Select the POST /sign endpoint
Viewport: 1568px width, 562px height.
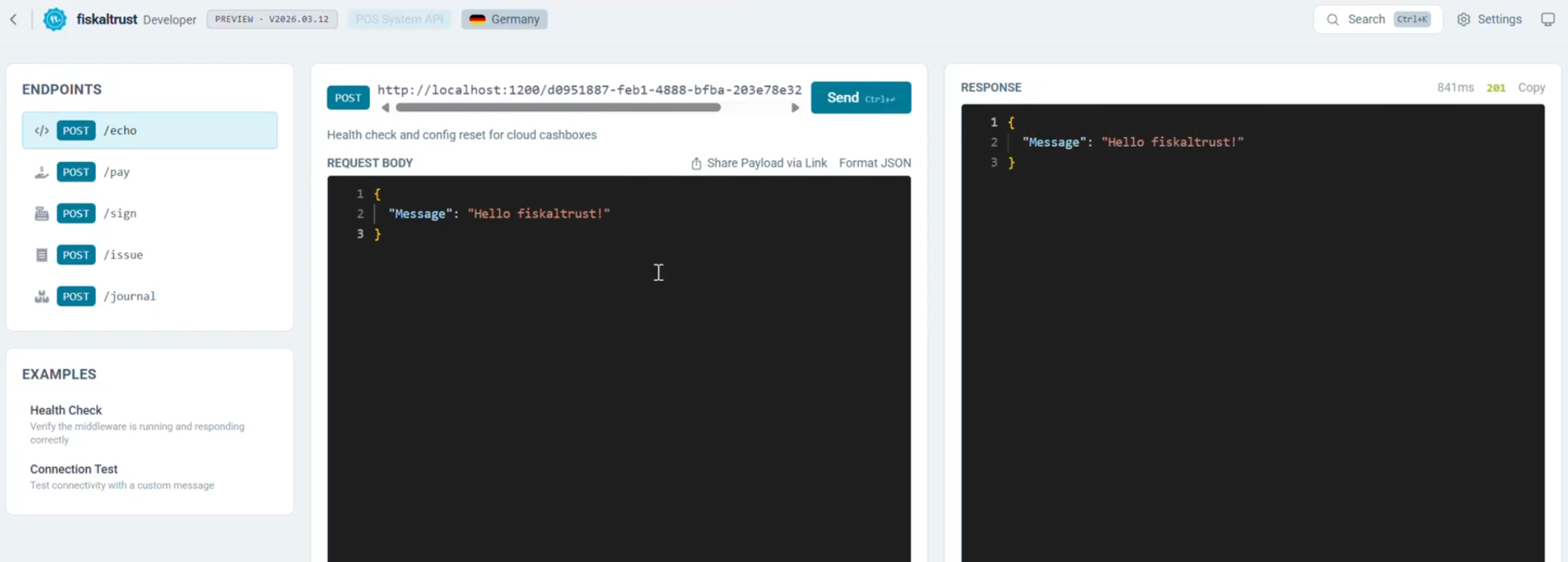(149, 213)
